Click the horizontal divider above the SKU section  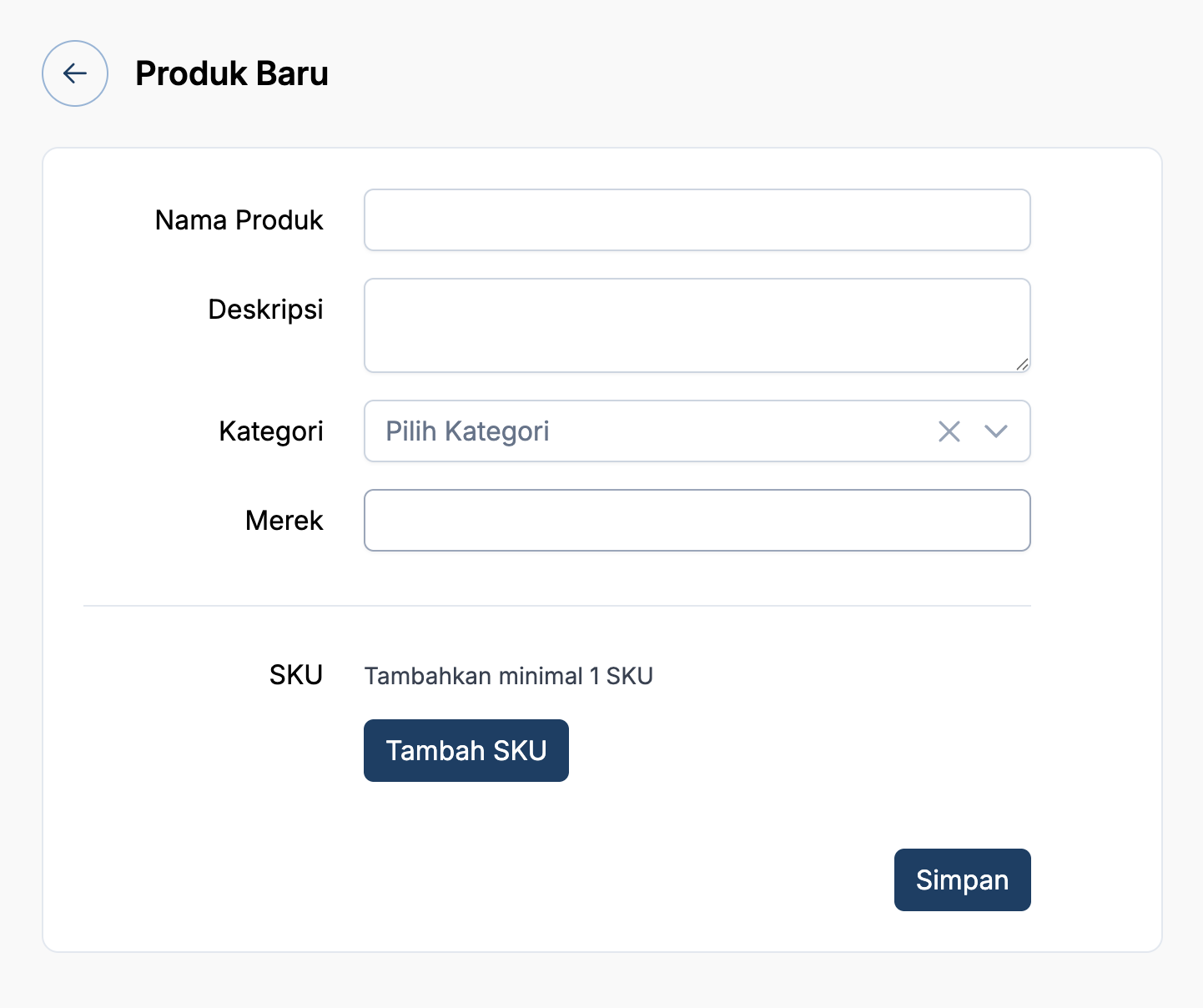[x=557, y=606]
